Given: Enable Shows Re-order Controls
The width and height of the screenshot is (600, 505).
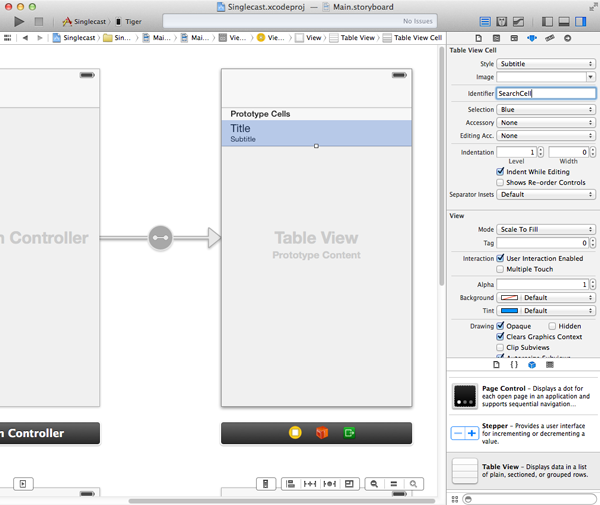Looking at the screenshot, I should coord(500,182).
